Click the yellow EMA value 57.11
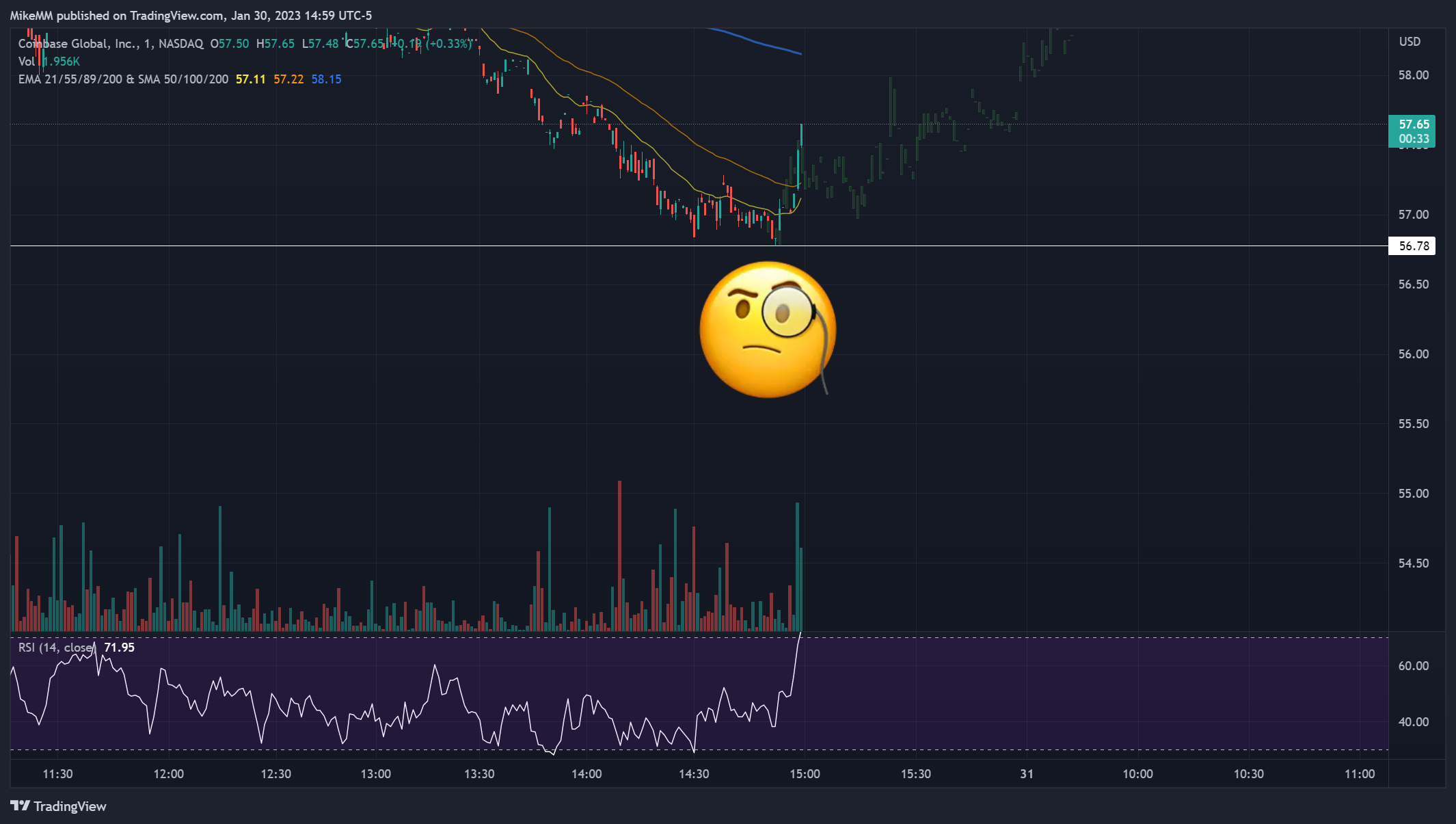1456x824 pixels. pos(251,79)
